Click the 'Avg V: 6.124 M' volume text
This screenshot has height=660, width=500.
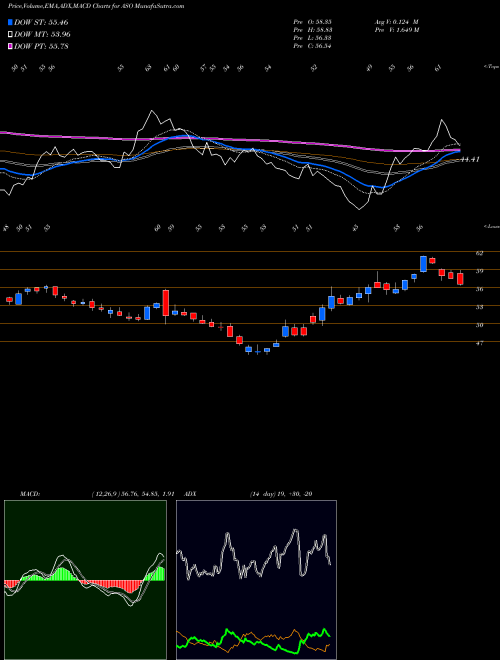(396, 22)
